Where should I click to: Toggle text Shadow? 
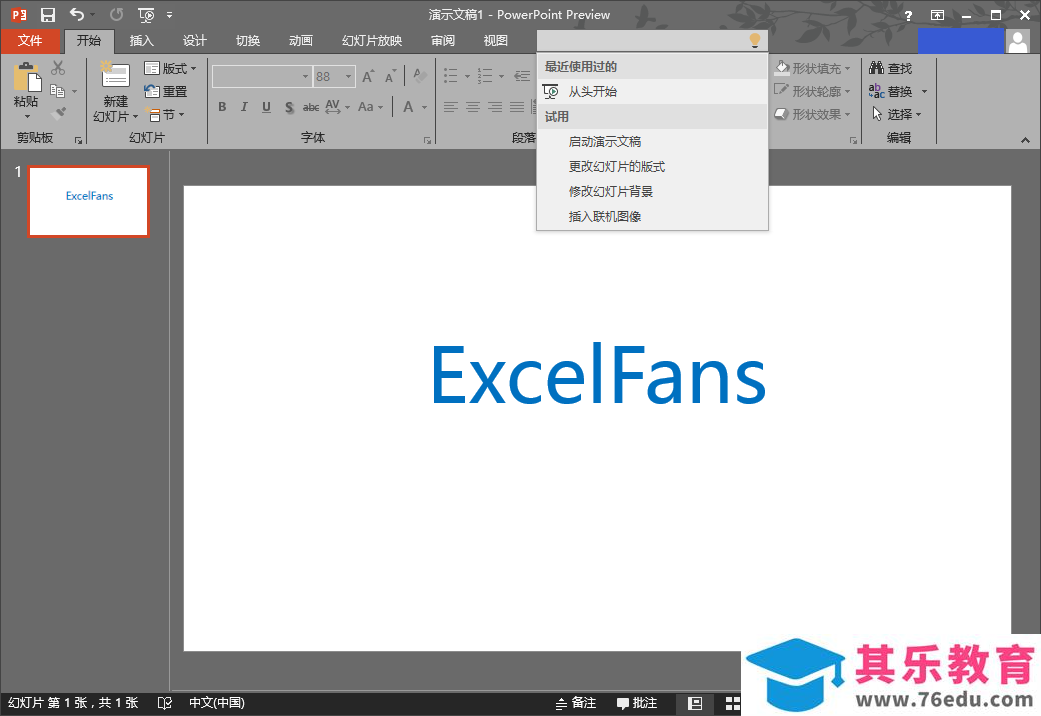coord(289,107)
